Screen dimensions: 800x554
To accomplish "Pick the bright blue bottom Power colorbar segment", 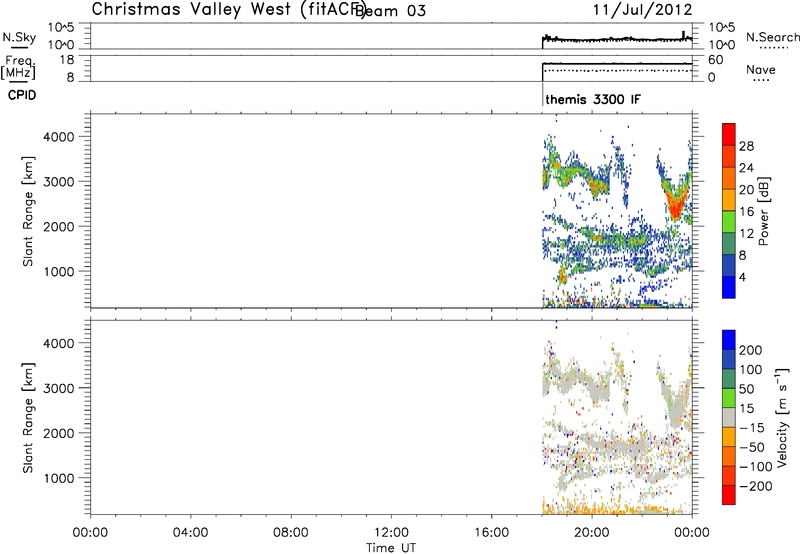I will click(729, 287).
